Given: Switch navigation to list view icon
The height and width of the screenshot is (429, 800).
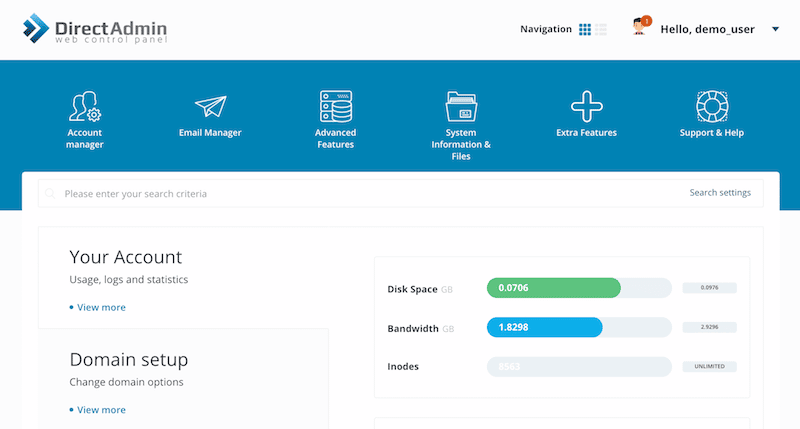Looking at the screenshot, I should click(x=601, y=30).
